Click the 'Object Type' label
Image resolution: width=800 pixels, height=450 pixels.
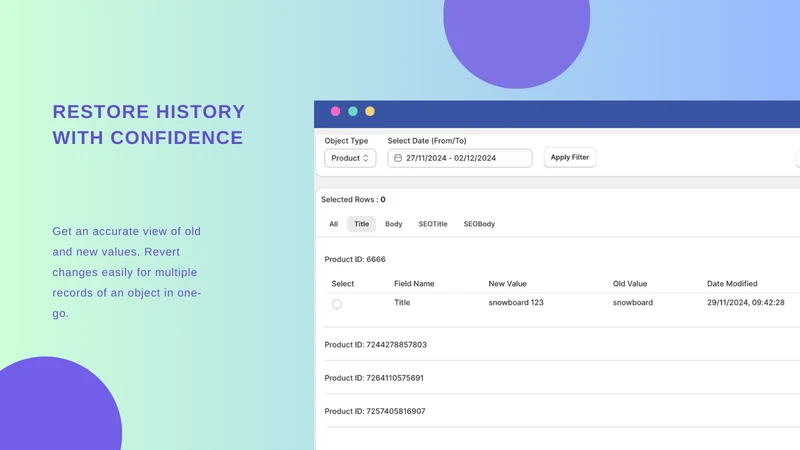pos(346,141)
